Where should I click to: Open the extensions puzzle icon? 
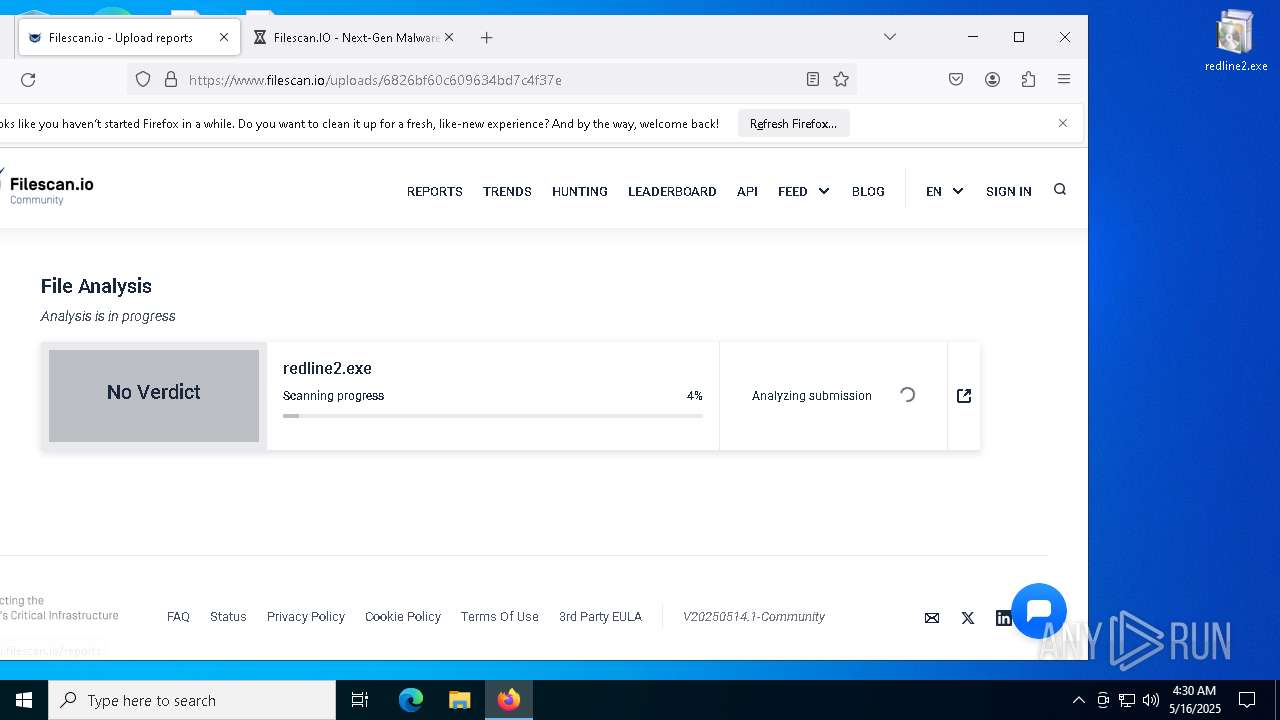(x=1028, y=79)
